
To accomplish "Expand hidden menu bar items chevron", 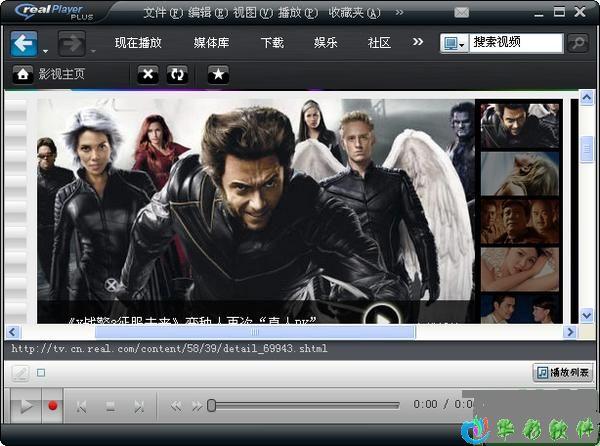I will pos(399,13).
